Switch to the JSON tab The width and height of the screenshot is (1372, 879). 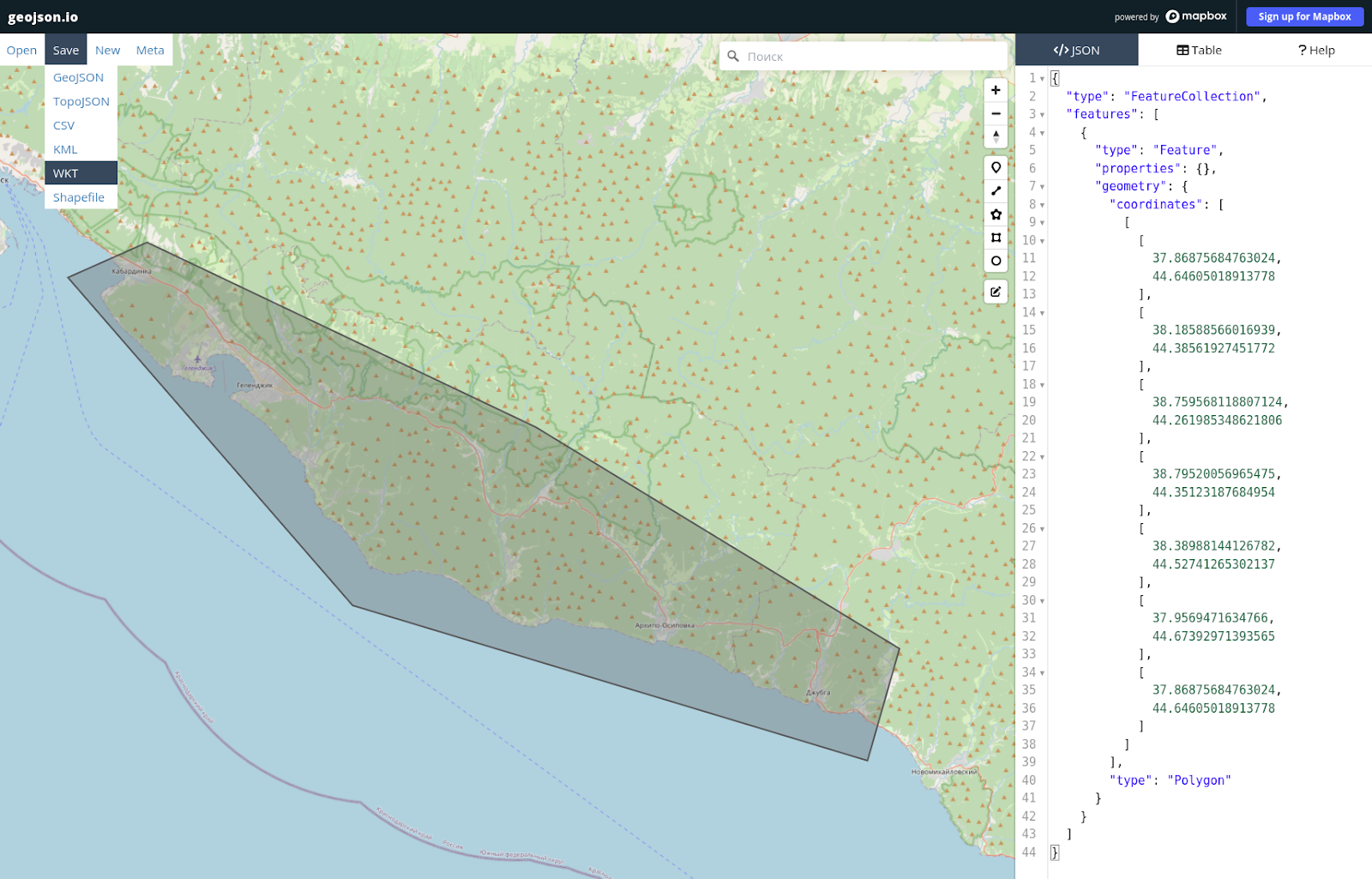point(1077,51)
